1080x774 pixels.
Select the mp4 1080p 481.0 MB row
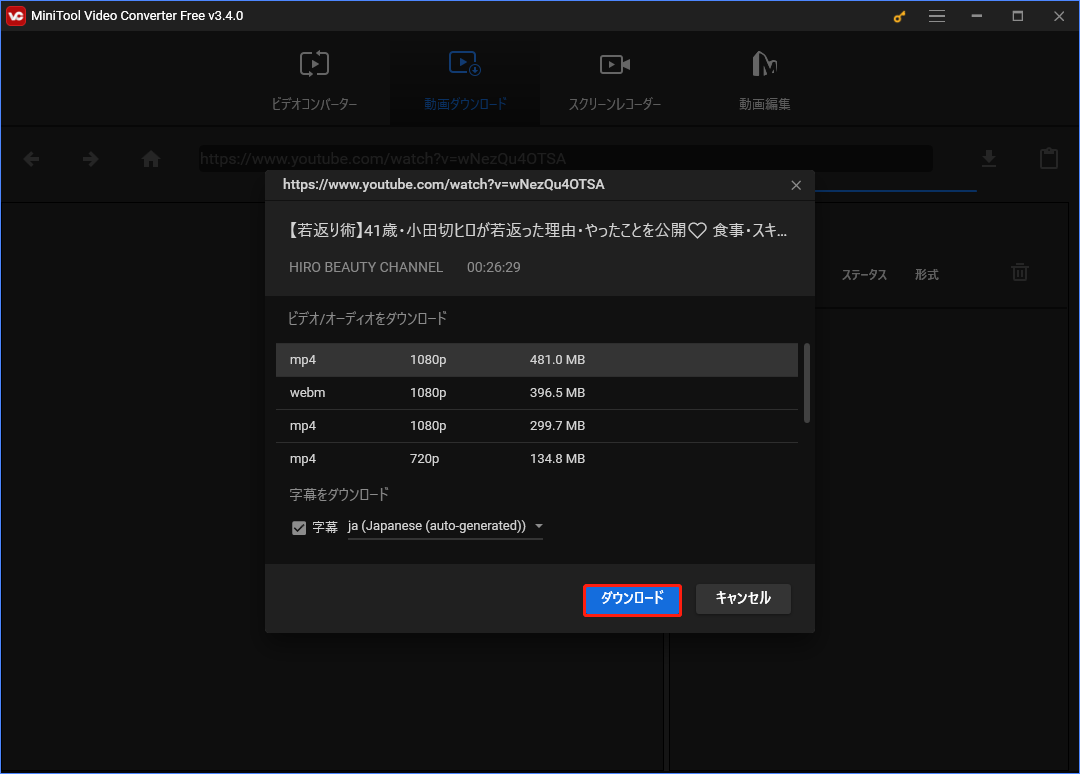click(537, 359)
